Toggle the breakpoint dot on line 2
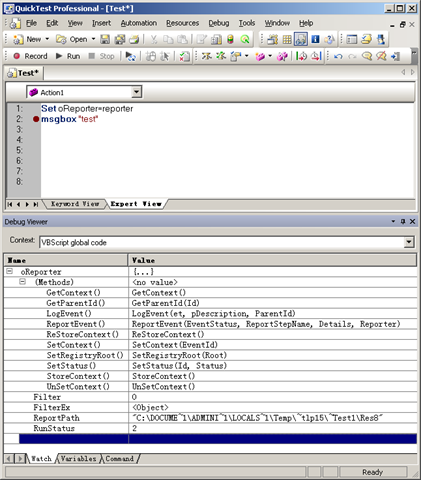The image size is (421, 480). (36, 119)
